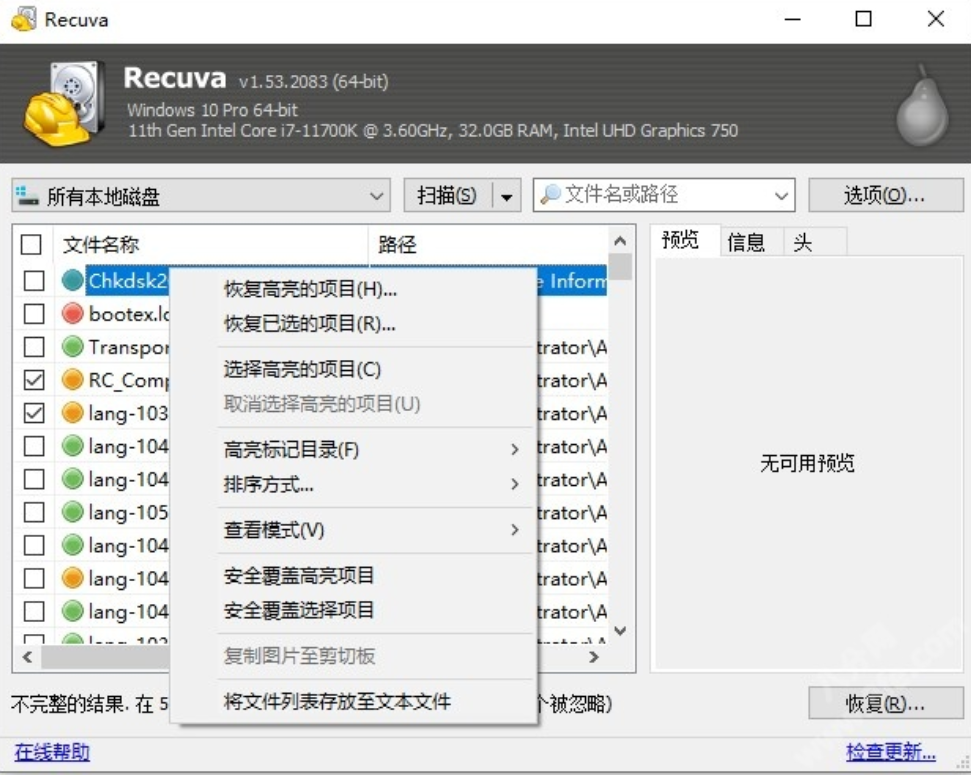This screenshot has width=971, height=775.
Task: Click the disk icon in the drive selector
Action: (x=28, y=195)
